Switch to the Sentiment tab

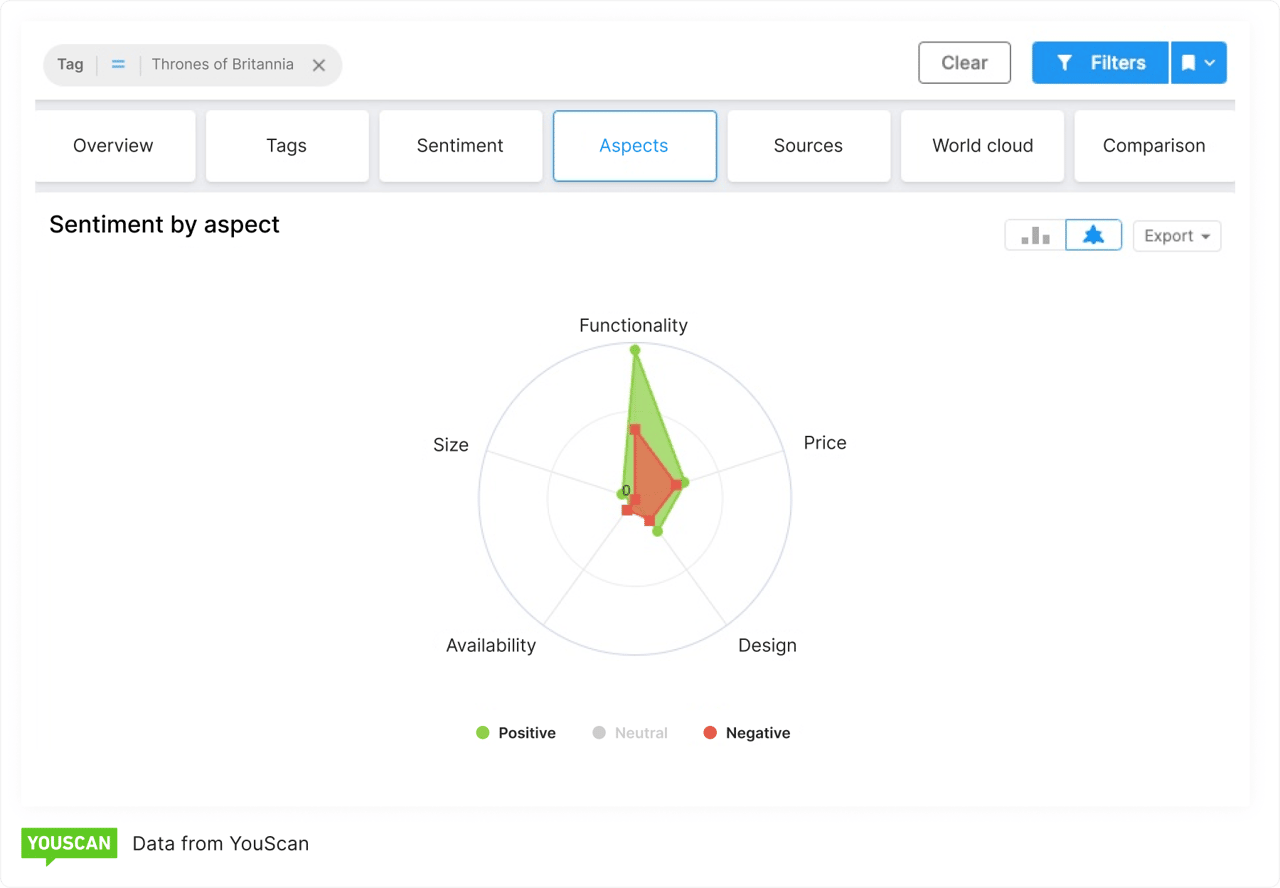point(460,146)
